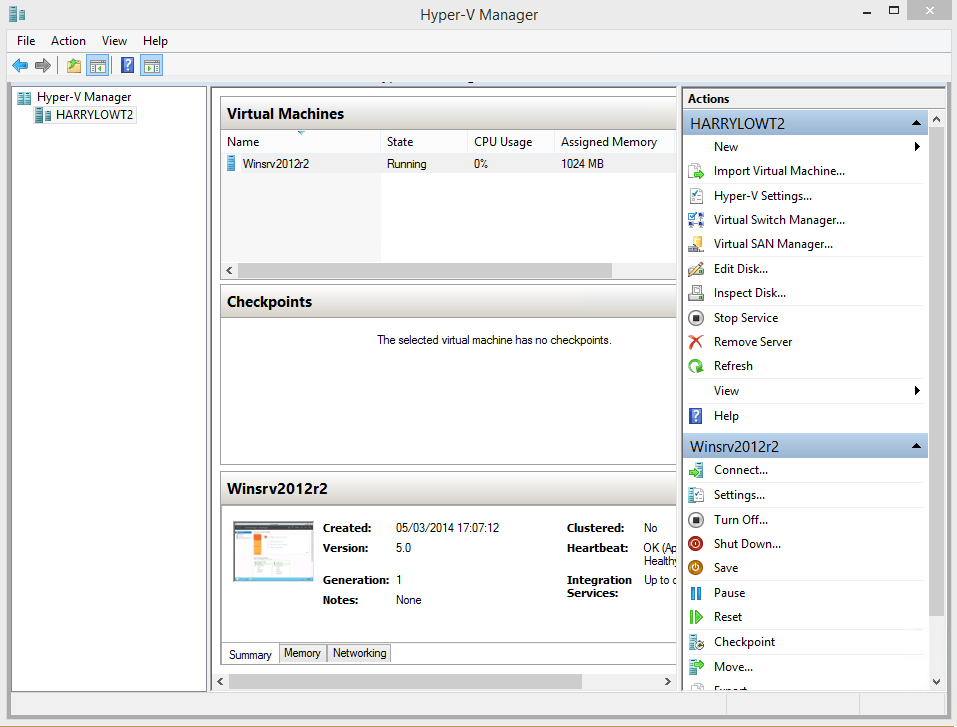Viewport: 957px width, 727px height.
Task: Expand the View submenu arrow in Actions
Action: click(917, 391)
